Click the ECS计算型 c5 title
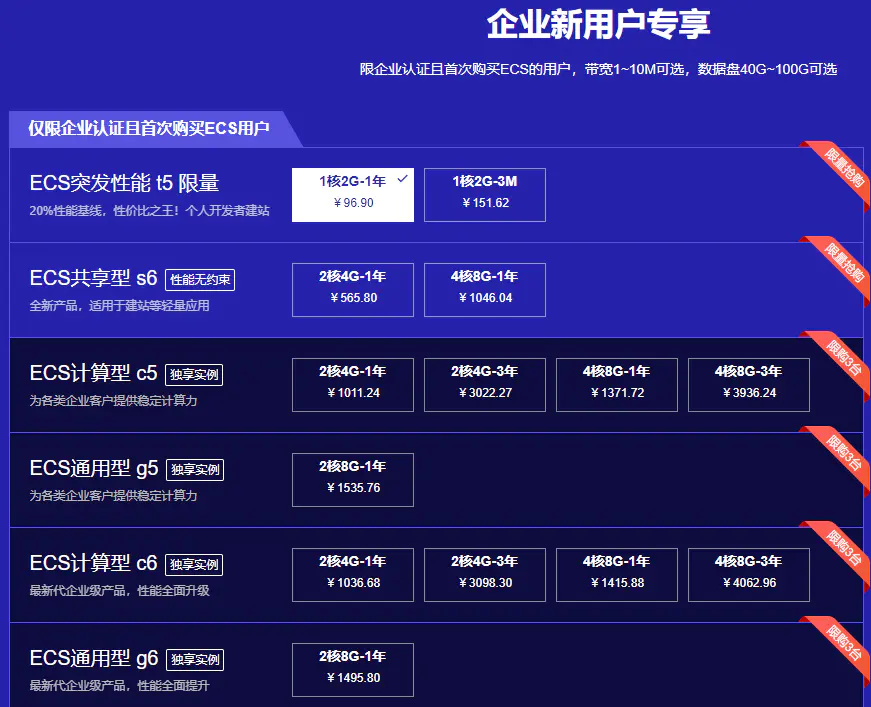871x707 pixels. [x=93, y=373]
